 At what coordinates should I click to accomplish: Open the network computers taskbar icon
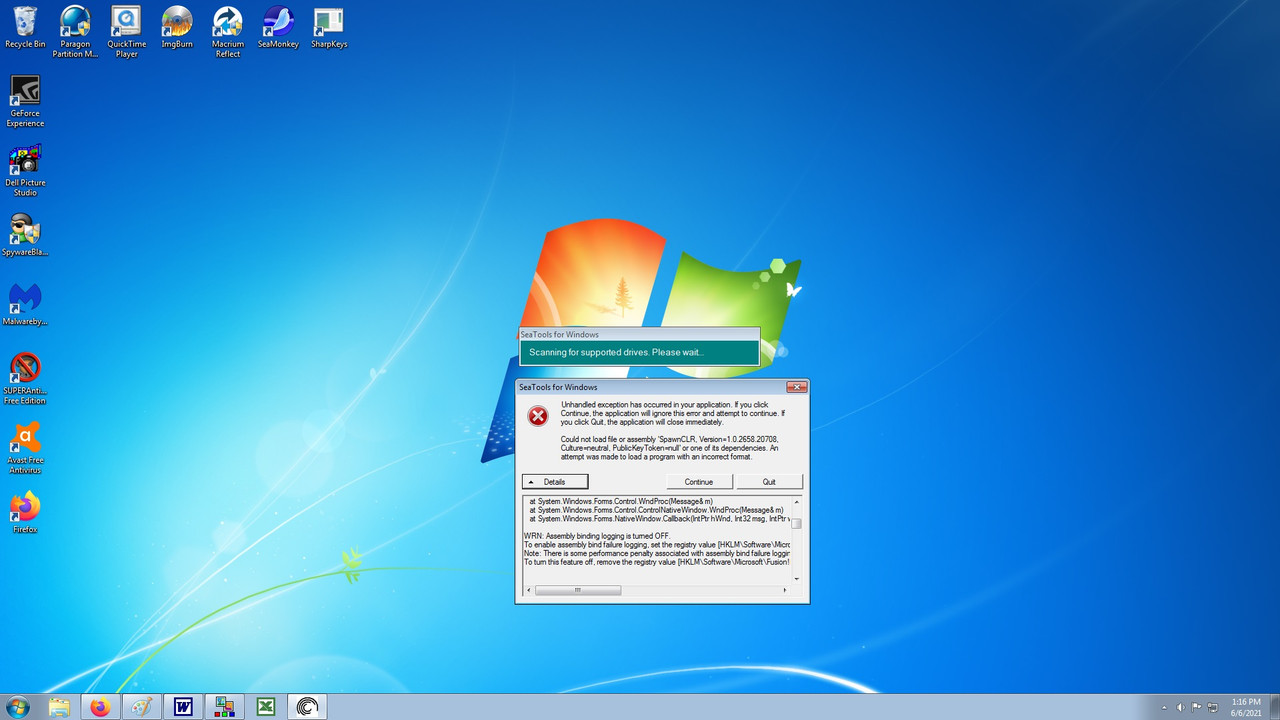click(224, 707)
